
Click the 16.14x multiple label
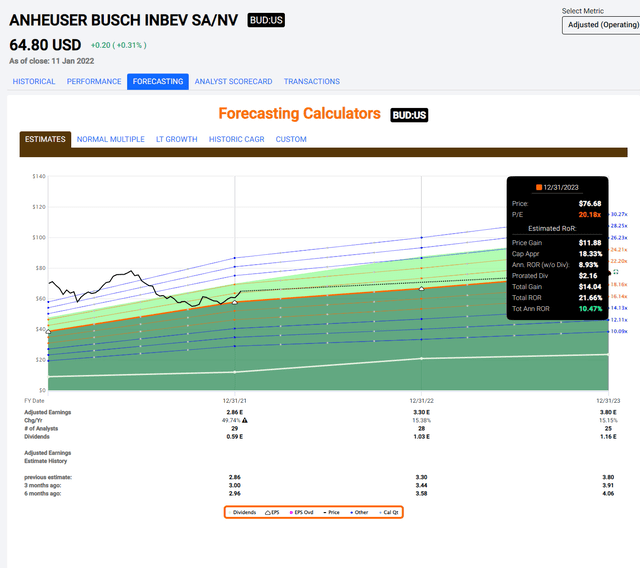click(619, 296)
